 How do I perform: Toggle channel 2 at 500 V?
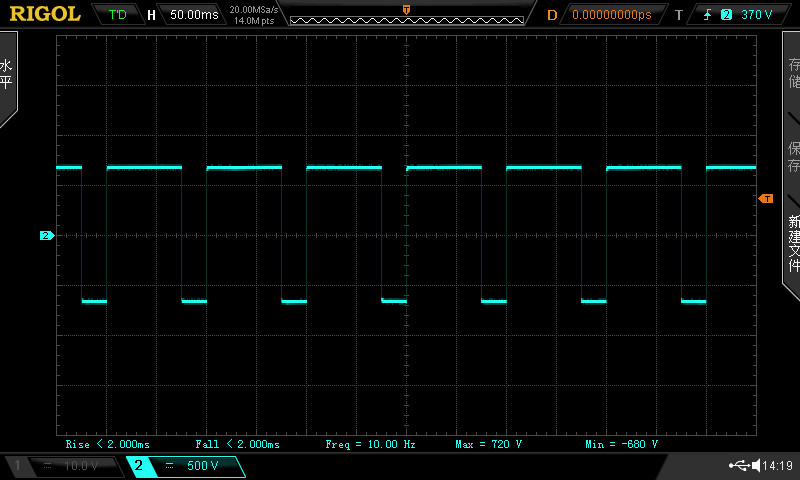tap(185, 466)
